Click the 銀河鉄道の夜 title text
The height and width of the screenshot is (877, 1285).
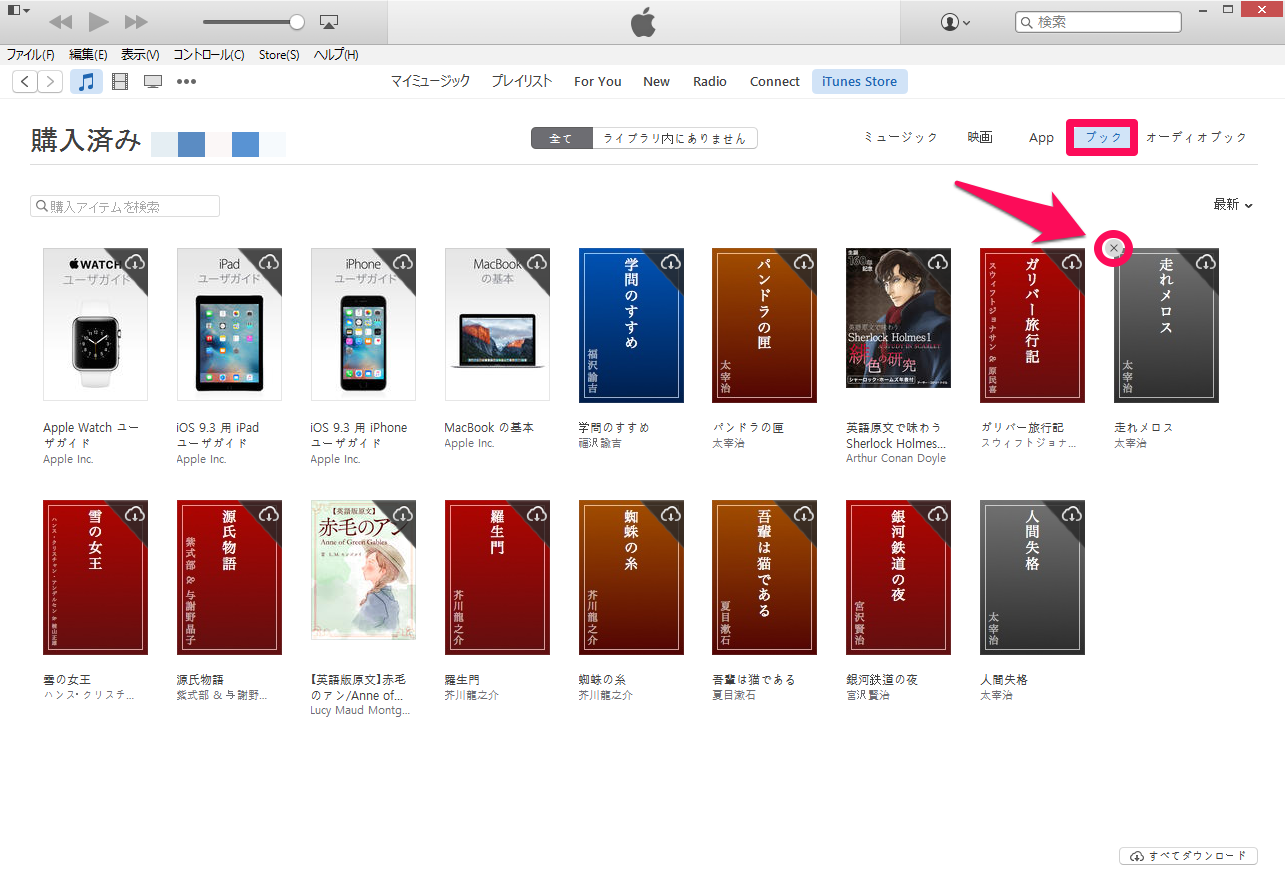tap(882, 679)
